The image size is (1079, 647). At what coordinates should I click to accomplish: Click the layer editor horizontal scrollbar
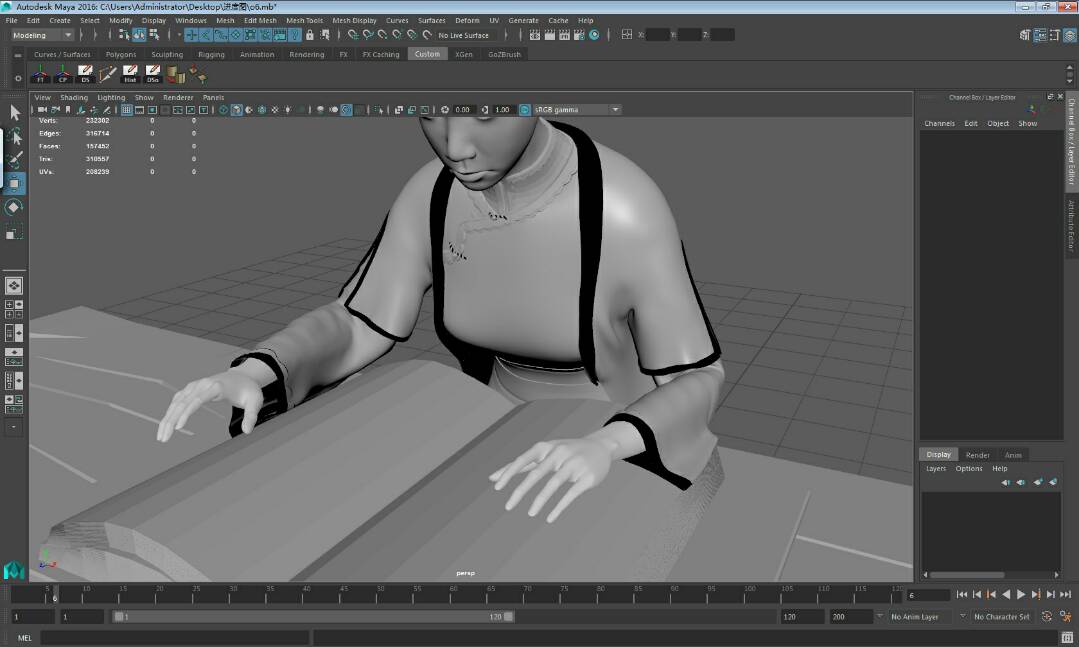967,575
